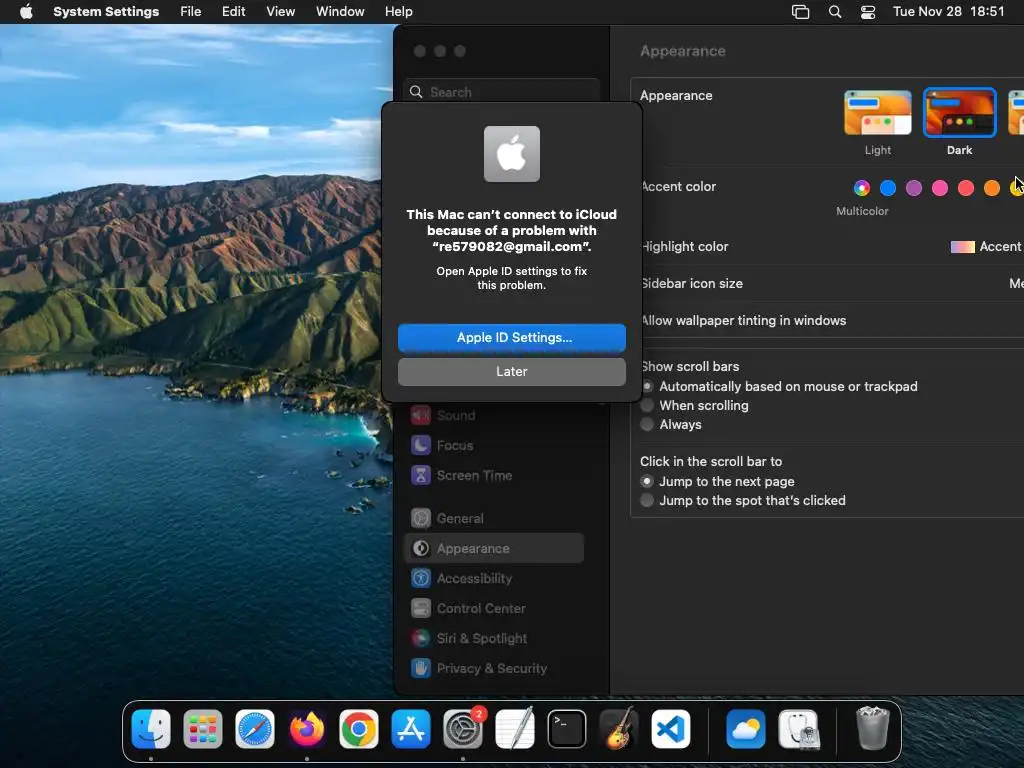Open the Trash in the Dock
The image size is (1024, 768).
point(872,729)
